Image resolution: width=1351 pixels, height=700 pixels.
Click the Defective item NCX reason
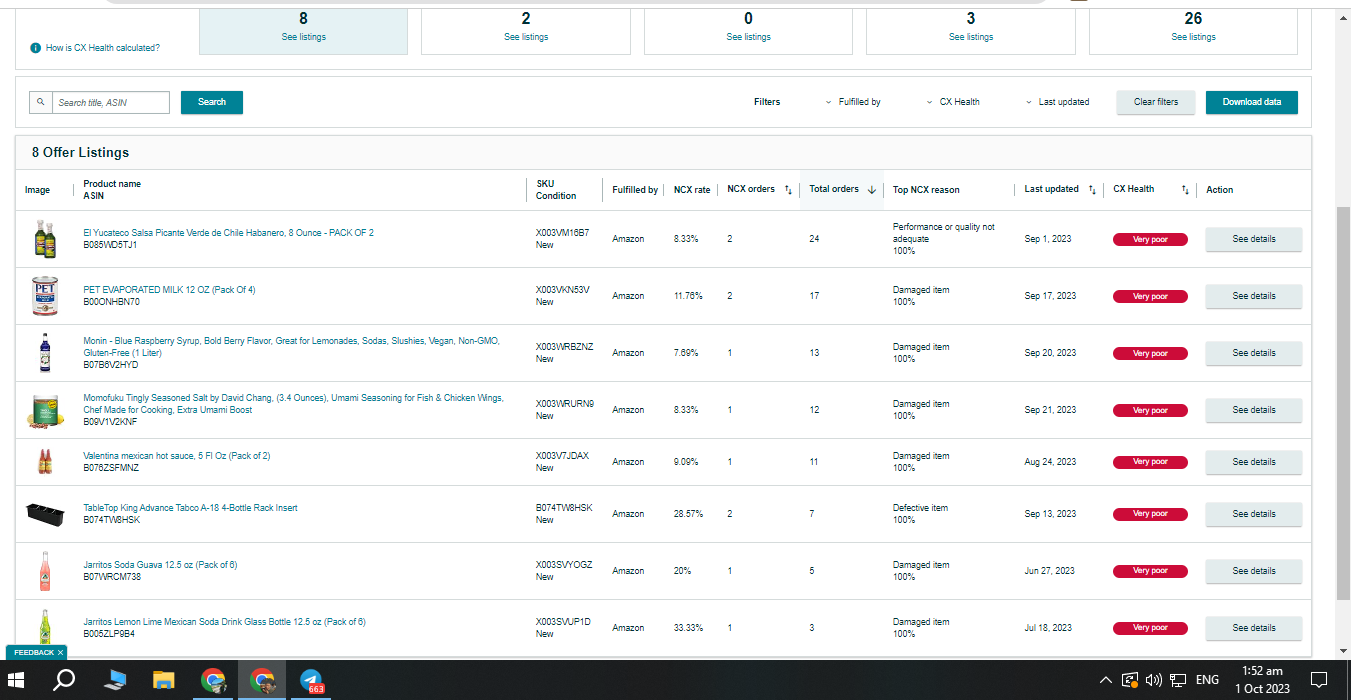920,508
